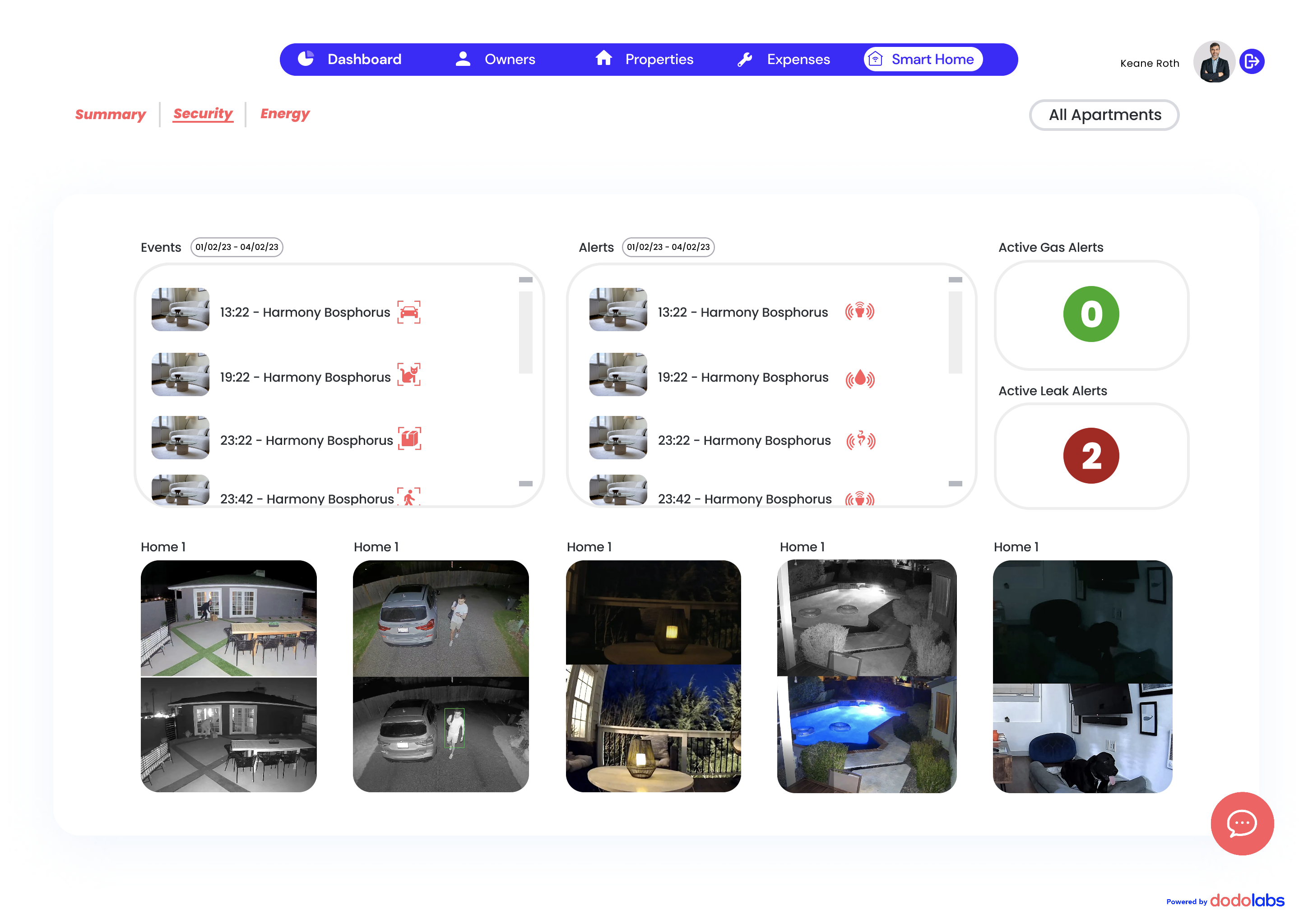Open 23:22 alert thumbnail in Alerts list
Screen dimensions: 1299x924
pos(617,437)
